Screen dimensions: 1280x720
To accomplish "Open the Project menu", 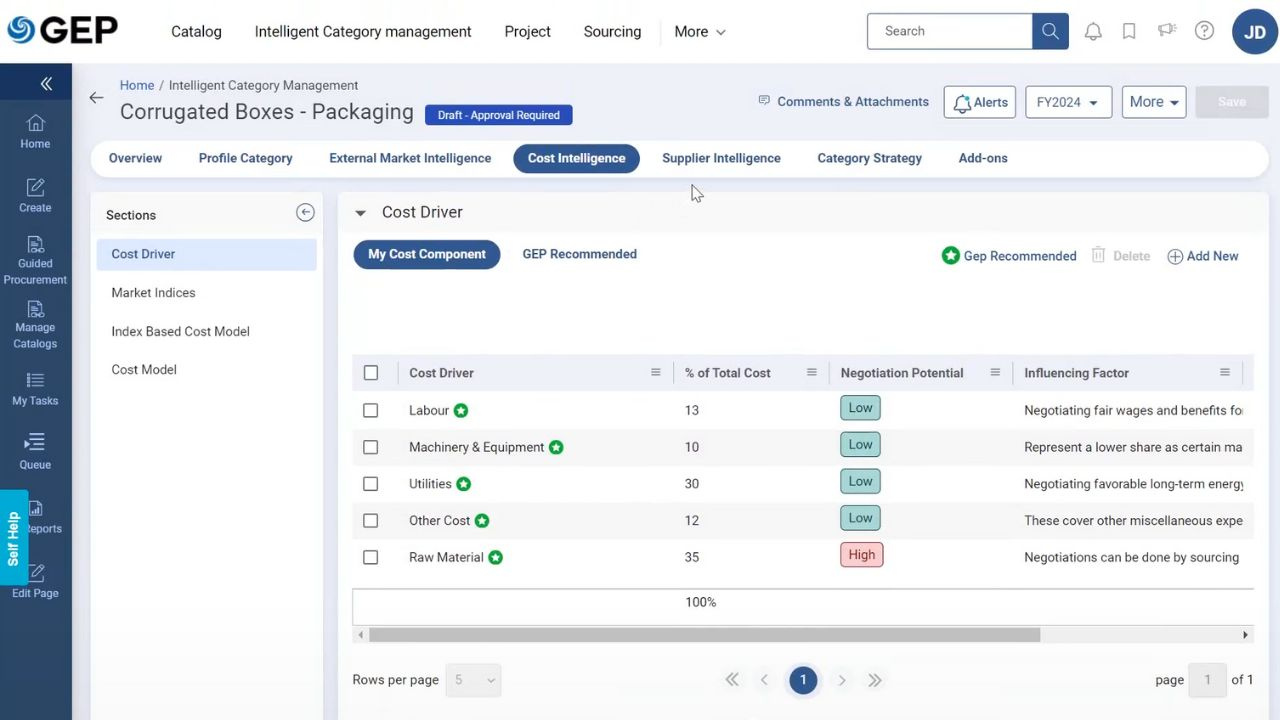I will click(527, 31).
